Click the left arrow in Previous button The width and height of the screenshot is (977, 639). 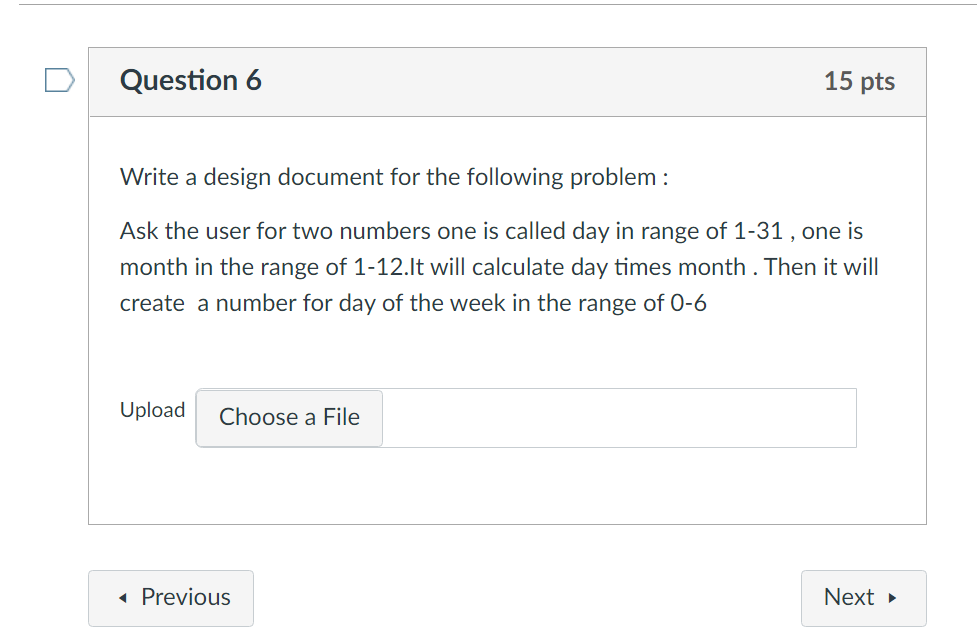(x=122, y=598)
